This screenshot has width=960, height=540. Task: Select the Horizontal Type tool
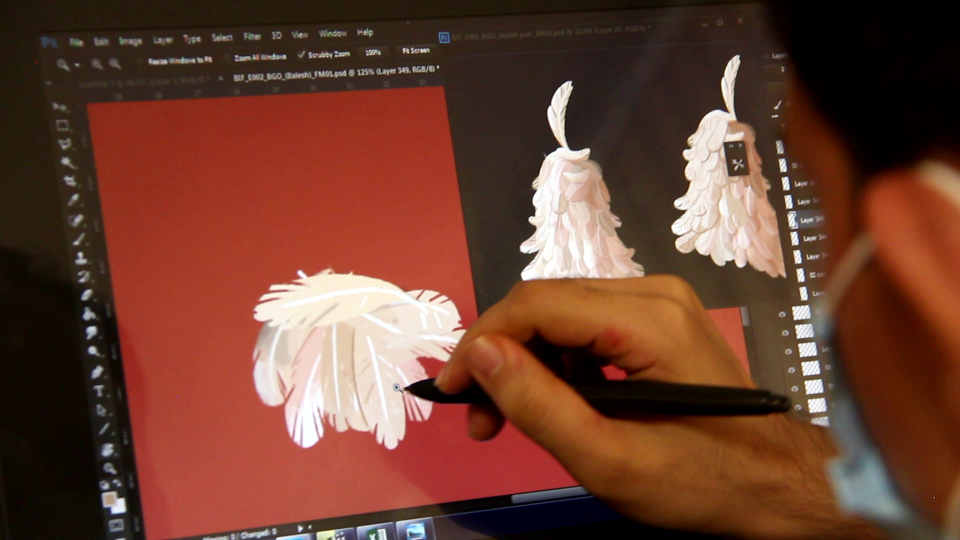(x=99, y=390)
